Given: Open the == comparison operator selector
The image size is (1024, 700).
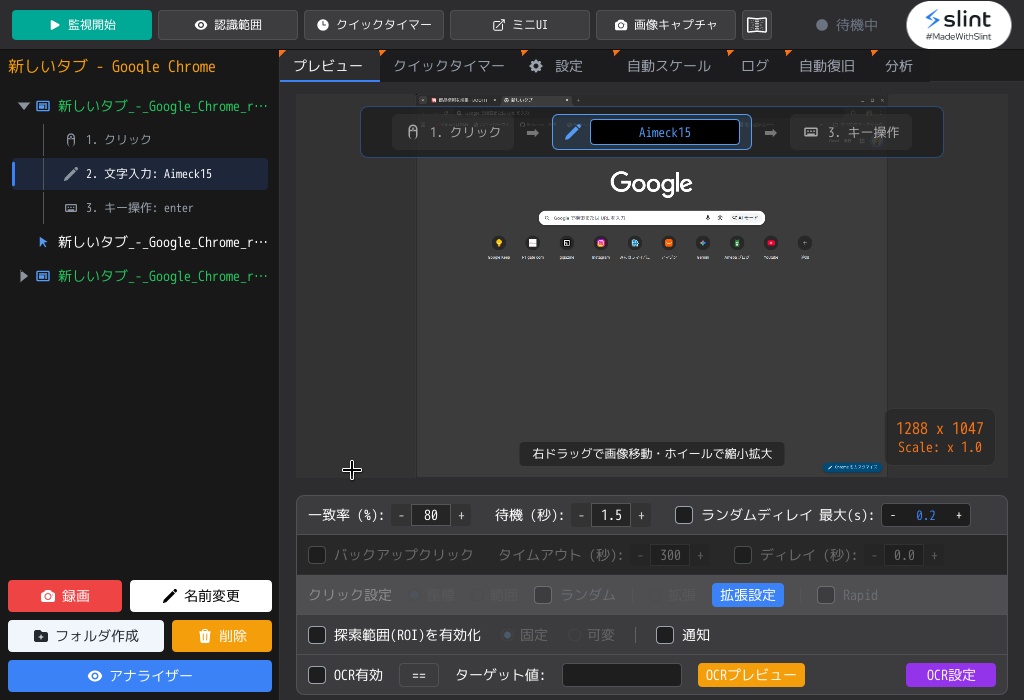Looking at the screenshot, I should pyautogui.click(x=419, y=675).
